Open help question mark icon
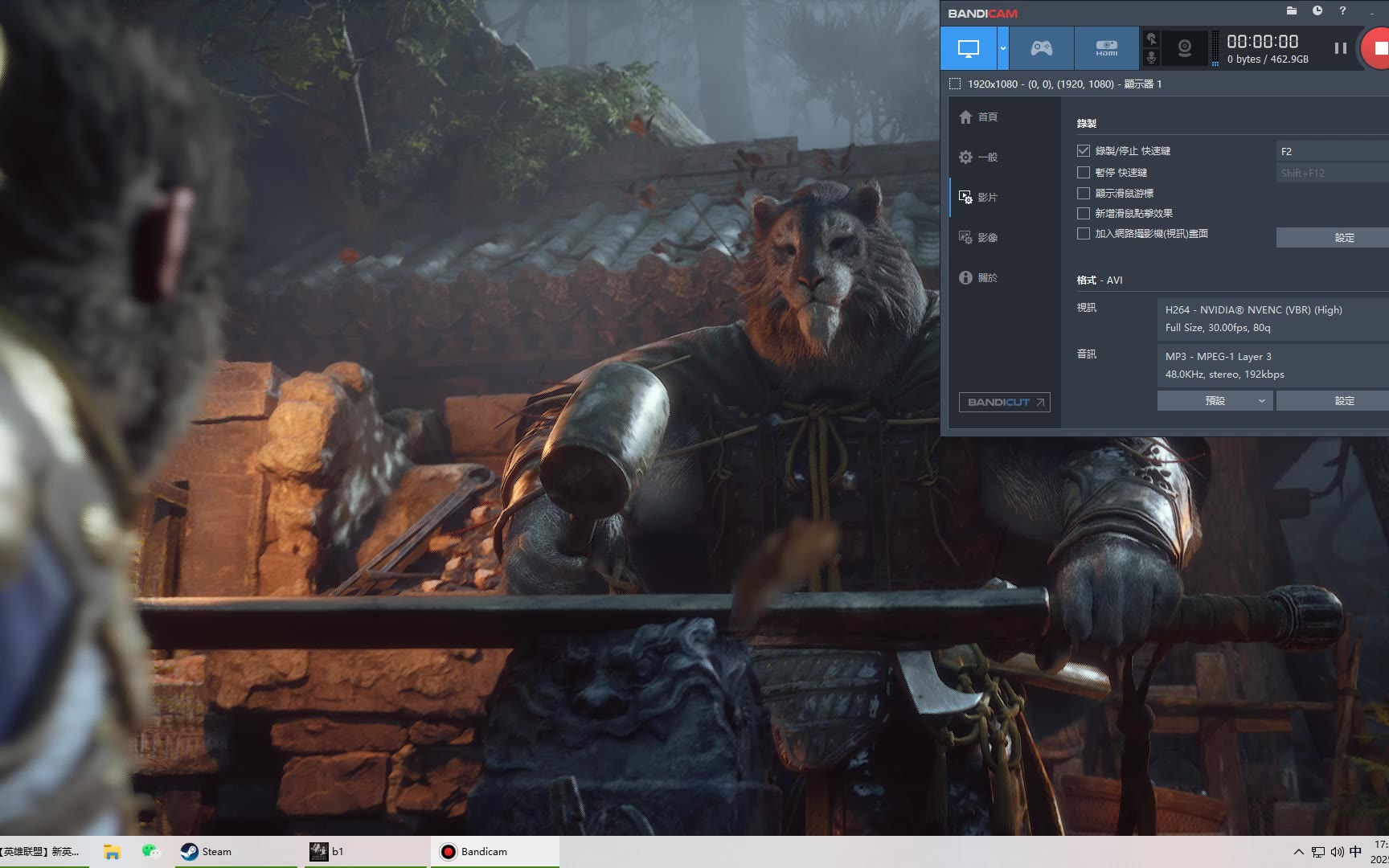1389x868 pixels. (1342, 11)
